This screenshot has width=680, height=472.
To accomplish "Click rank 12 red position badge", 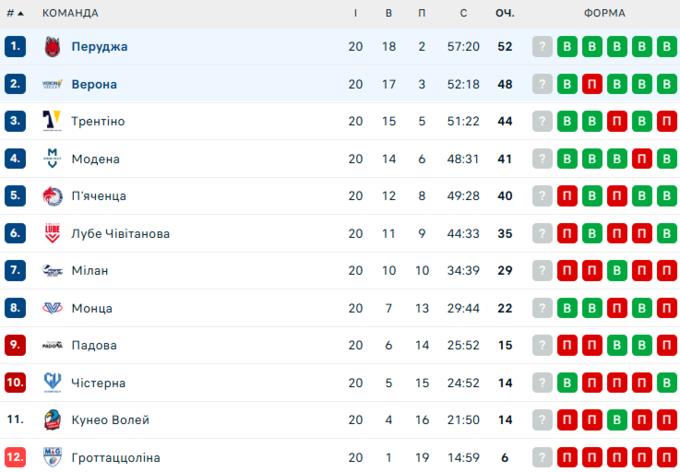I will click(14, 457).
